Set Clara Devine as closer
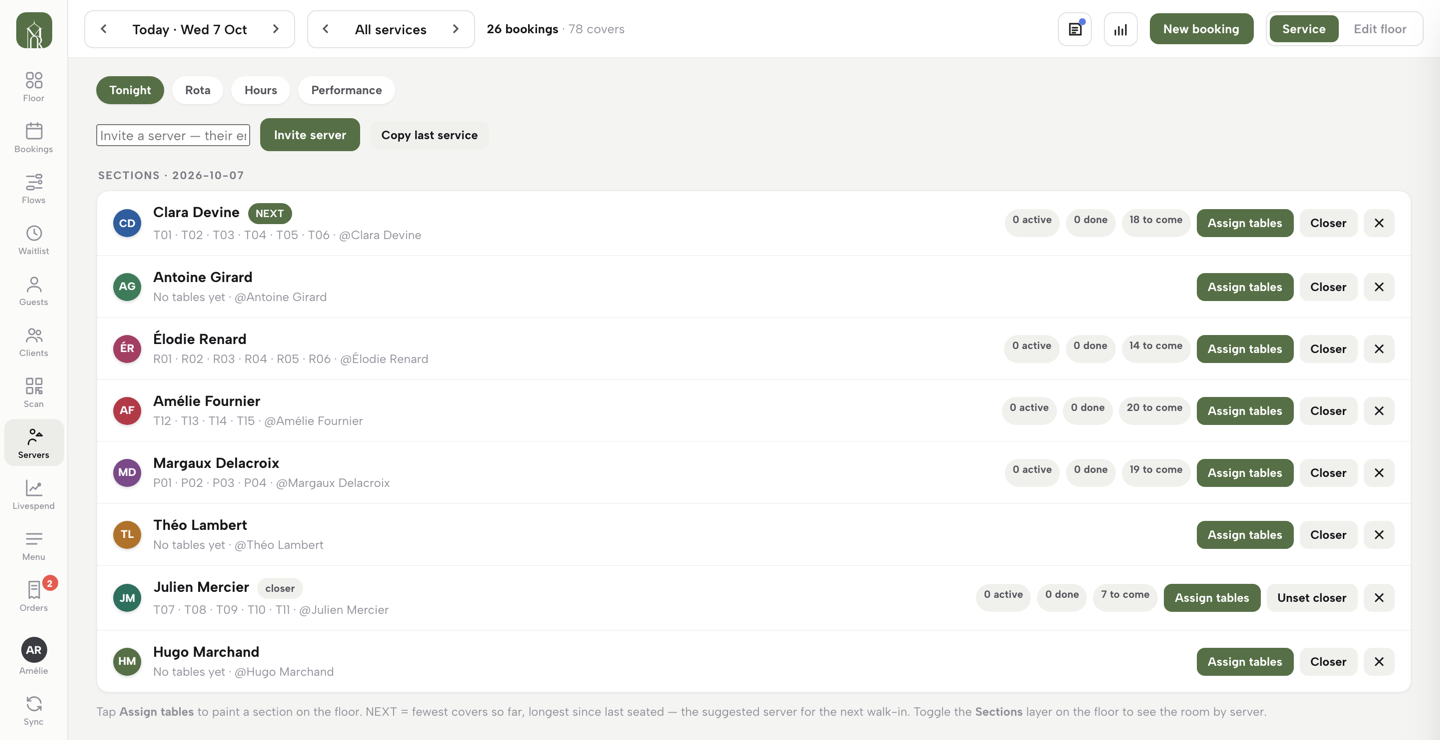 tap(1328, 223)
